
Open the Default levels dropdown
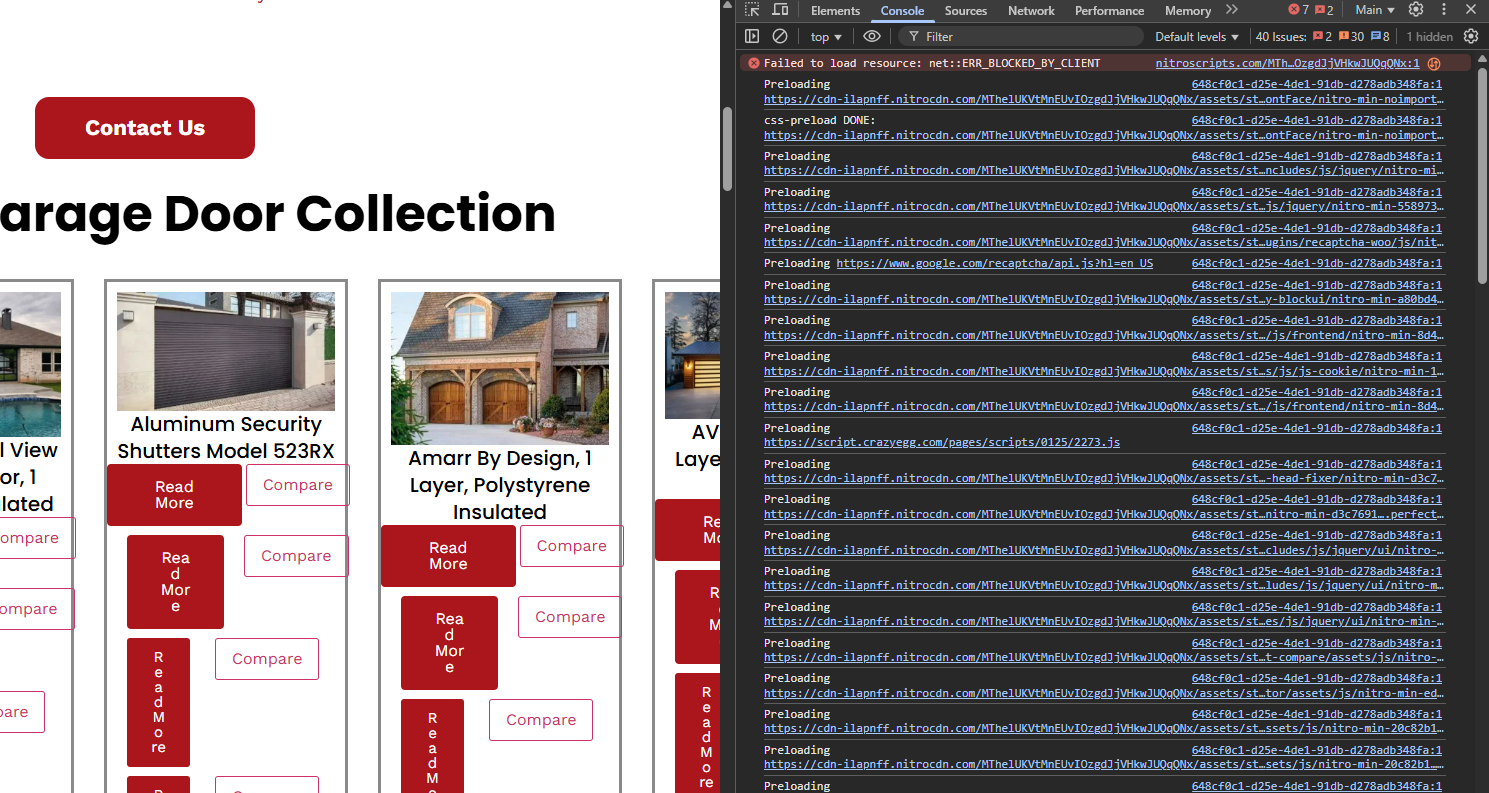coord(1197,36)
